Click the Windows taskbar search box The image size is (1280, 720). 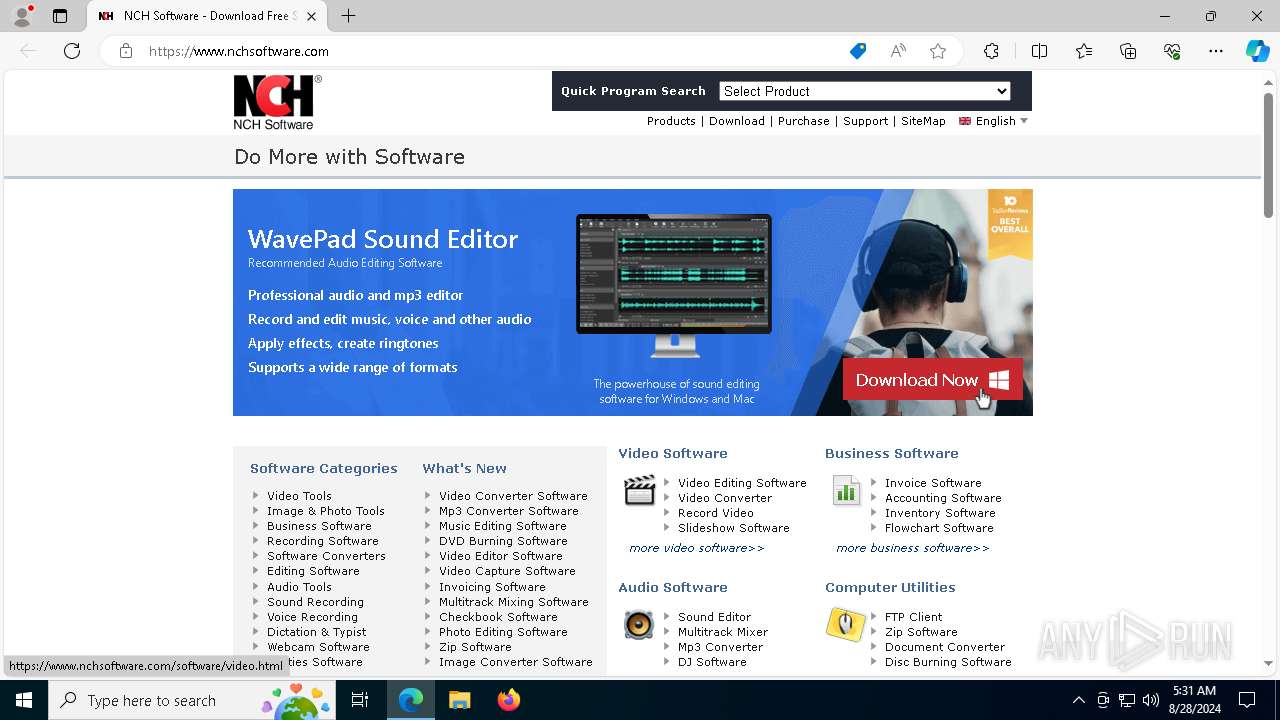tap(192, 700)
